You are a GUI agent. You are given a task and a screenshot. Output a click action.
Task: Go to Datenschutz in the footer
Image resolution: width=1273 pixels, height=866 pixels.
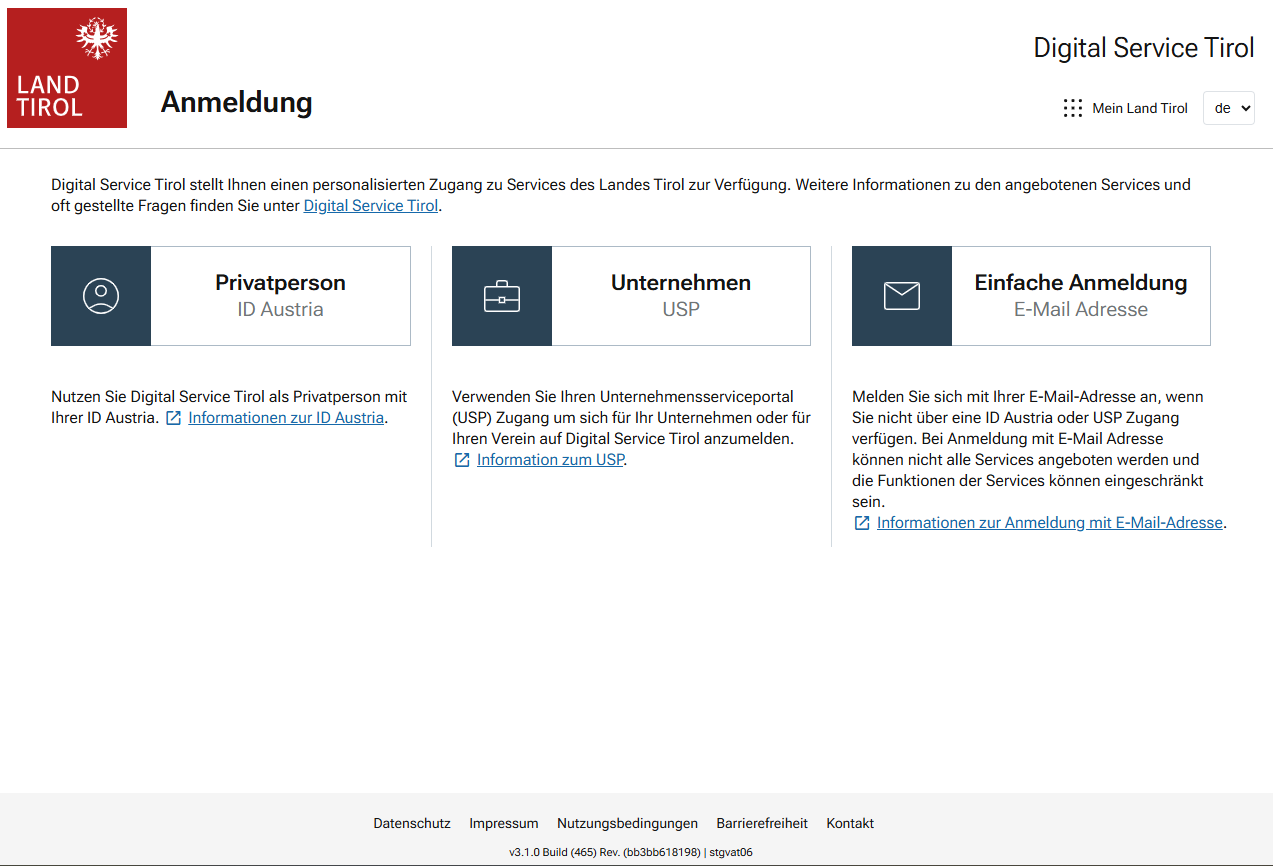click(x=412, y=824)
